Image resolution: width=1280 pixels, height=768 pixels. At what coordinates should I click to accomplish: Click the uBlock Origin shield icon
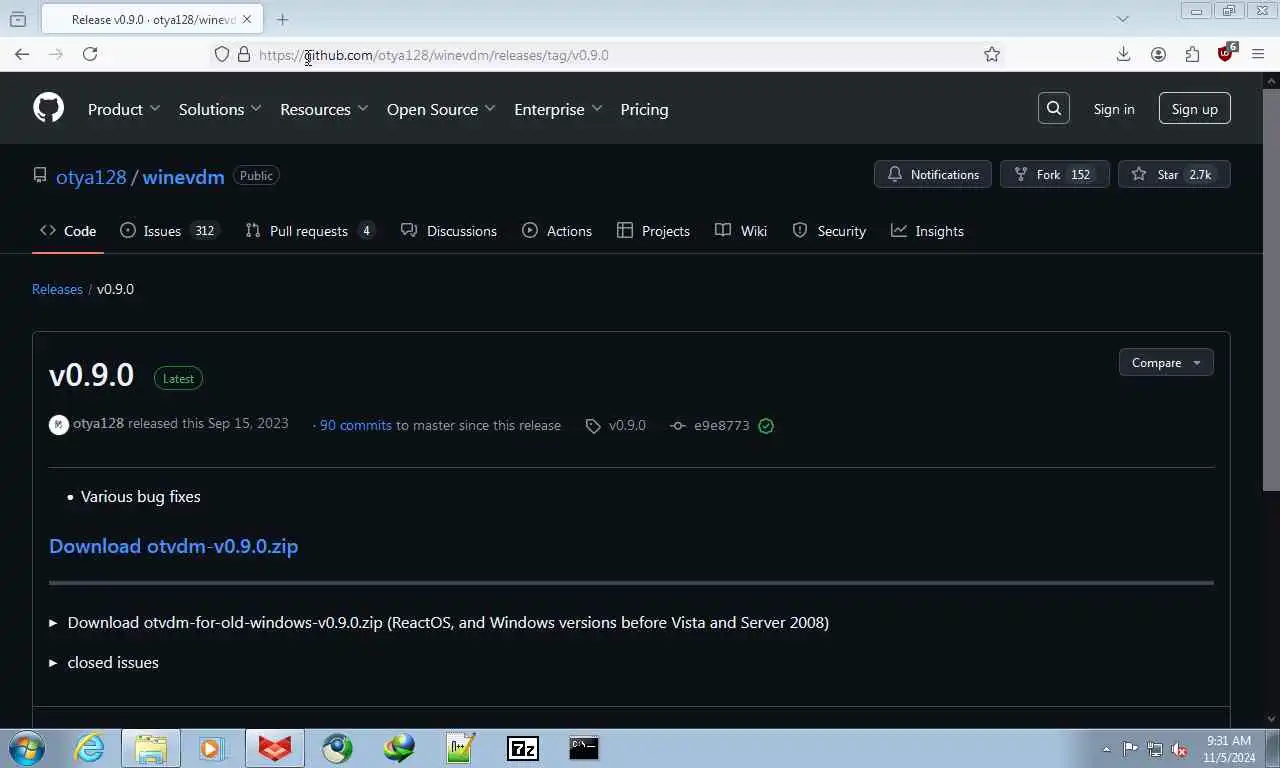click(x=1226, y=54)
